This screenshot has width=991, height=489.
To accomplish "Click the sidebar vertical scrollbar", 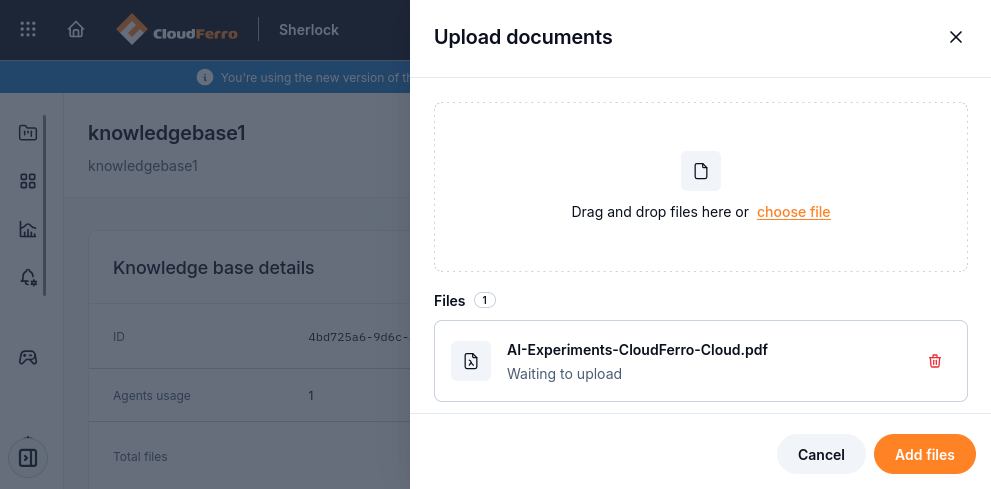I will point(44,205).
